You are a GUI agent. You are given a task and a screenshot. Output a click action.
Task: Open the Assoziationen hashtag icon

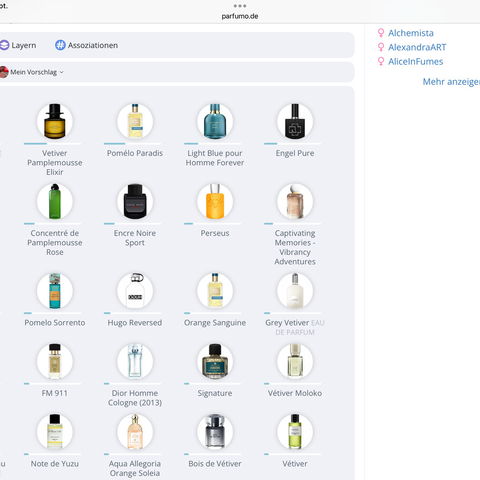[x=60, y=45]
